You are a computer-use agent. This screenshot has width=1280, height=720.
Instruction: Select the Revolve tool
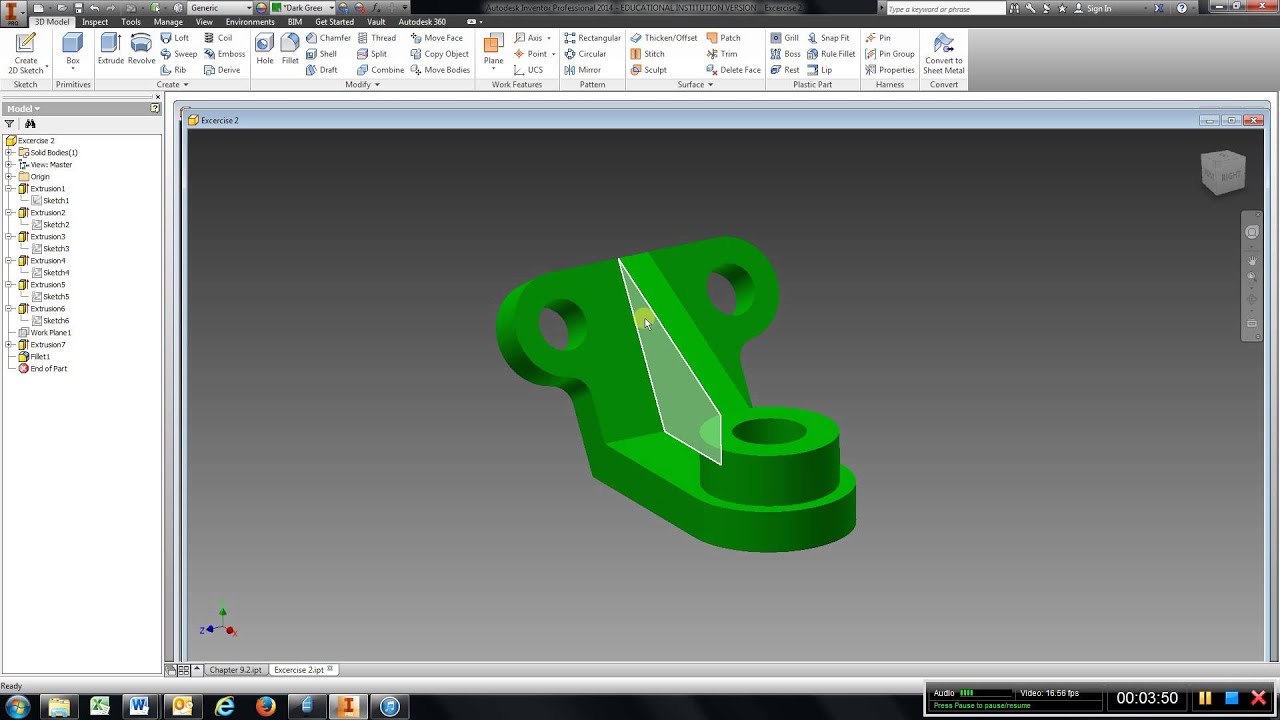click(x=141, y=49)
